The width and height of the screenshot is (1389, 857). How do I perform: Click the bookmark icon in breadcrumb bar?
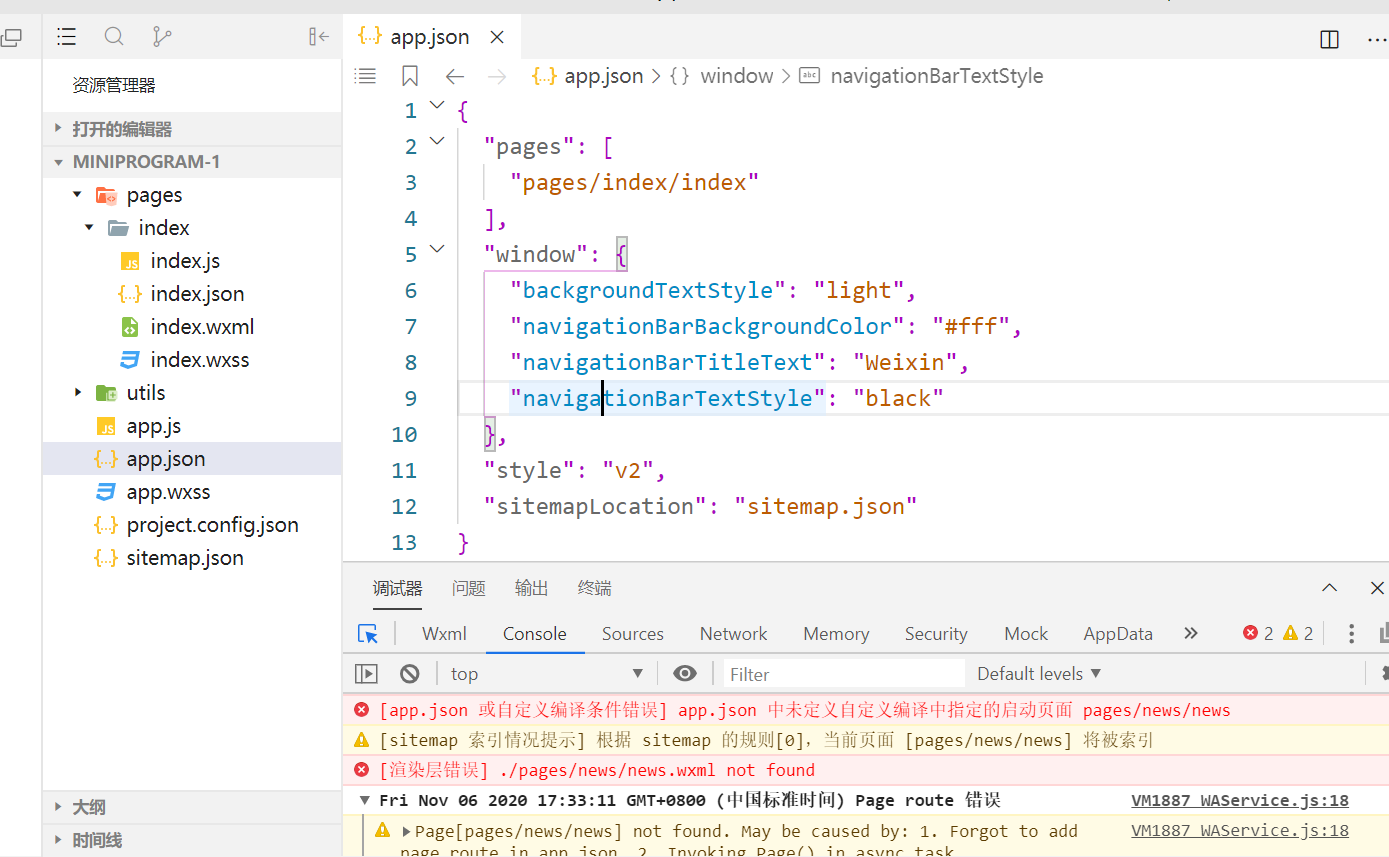[410, 76]
